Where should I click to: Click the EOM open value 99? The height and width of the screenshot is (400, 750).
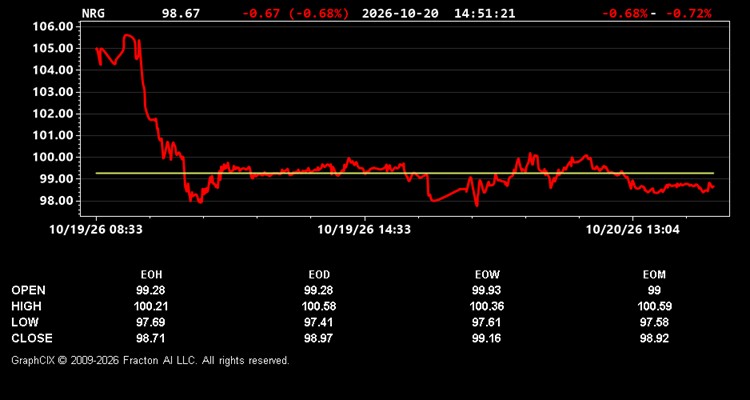[654, 290]
